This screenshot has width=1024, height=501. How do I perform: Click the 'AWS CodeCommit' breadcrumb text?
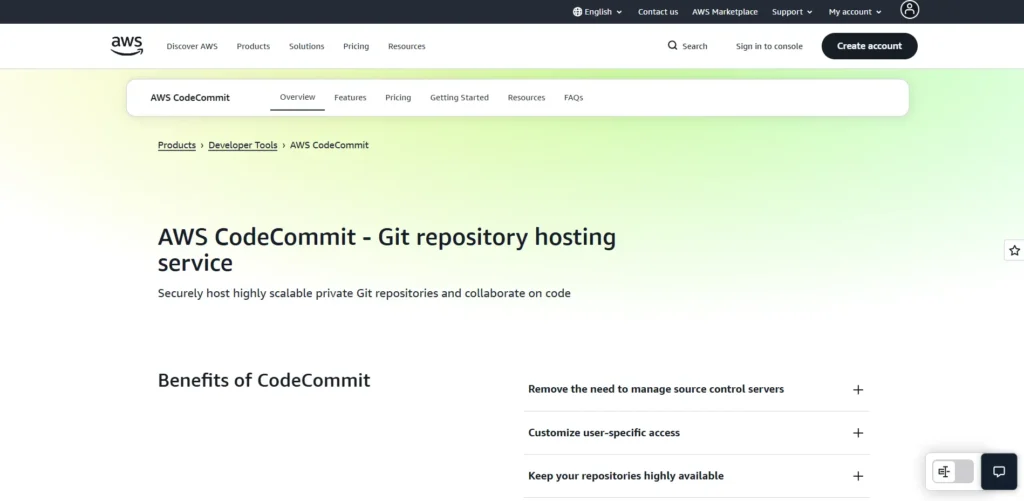(x=329, y=146)
